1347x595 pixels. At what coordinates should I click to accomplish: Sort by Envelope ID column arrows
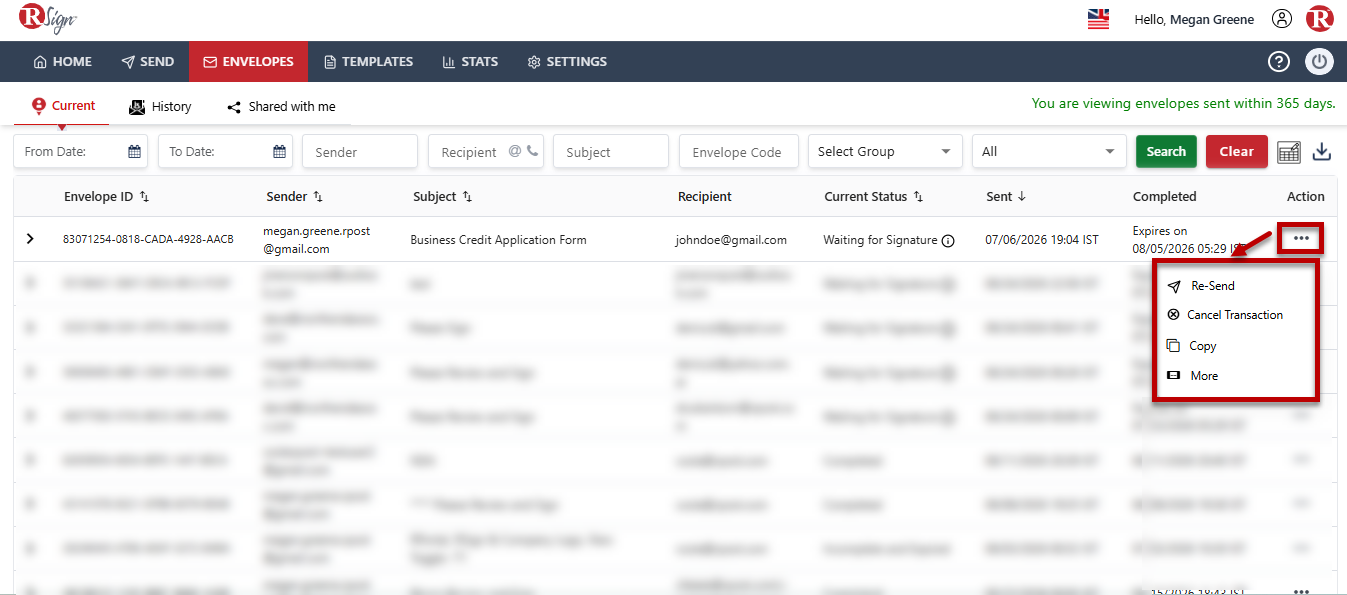coord(144,197)
